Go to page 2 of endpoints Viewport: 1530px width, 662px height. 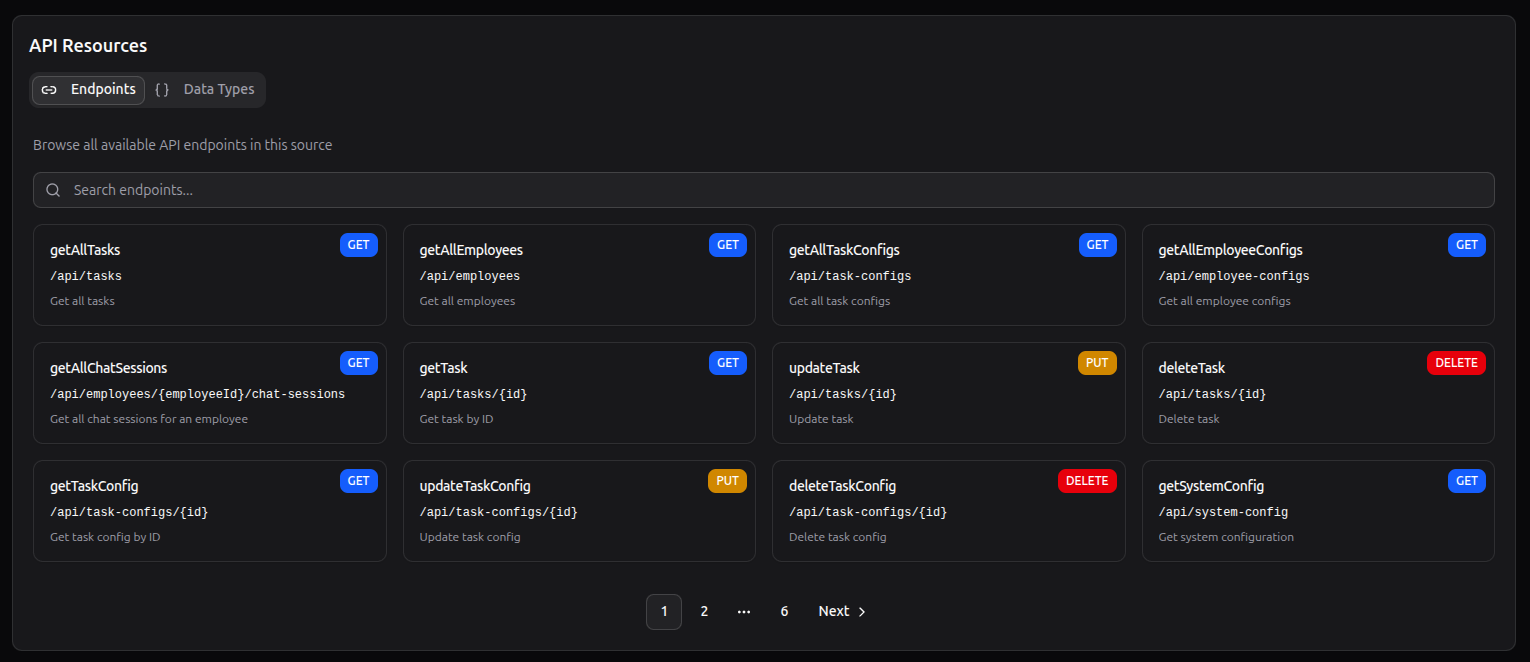[704, 611]
